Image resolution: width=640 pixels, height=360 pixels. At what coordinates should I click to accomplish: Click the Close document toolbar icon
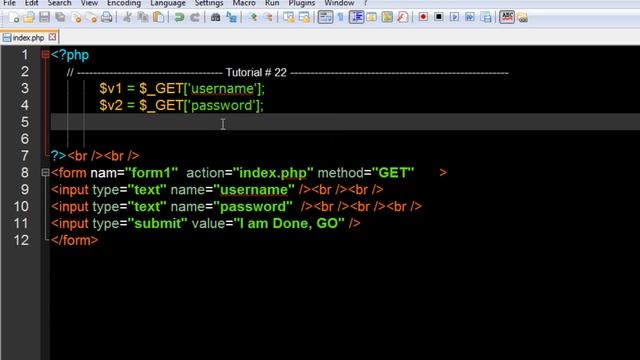pyautogui.click(x=76, y=18)
